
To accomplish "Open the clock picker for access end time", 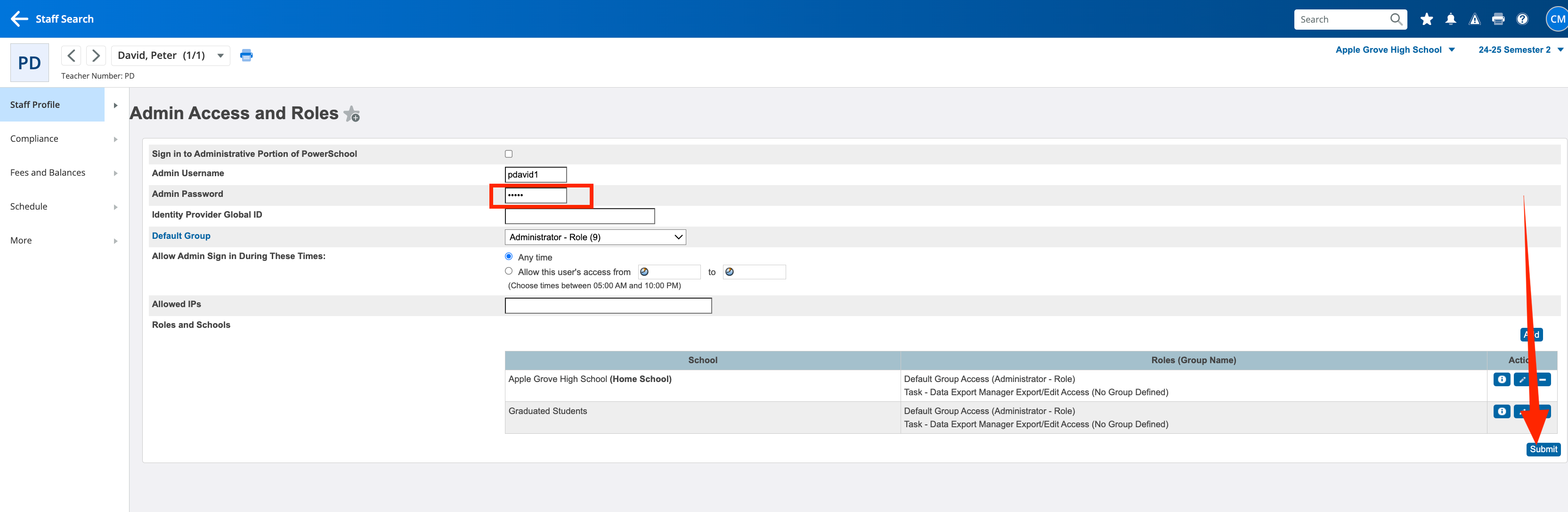I will (x=729, y=272).
